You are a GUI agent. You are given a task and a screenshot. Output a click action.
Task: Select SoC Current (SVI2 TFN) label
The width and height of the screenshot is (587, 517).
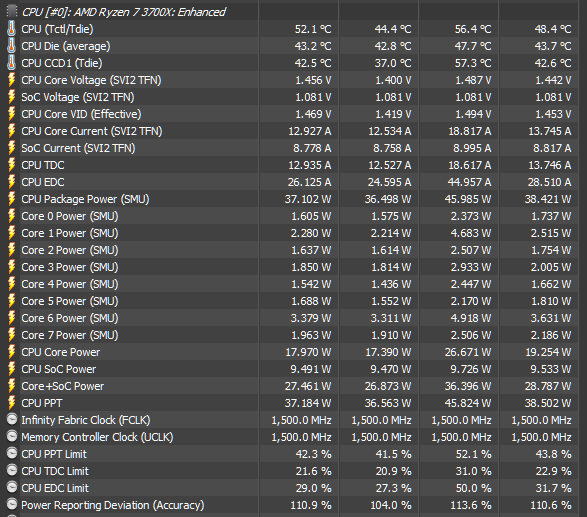[78, 148]
